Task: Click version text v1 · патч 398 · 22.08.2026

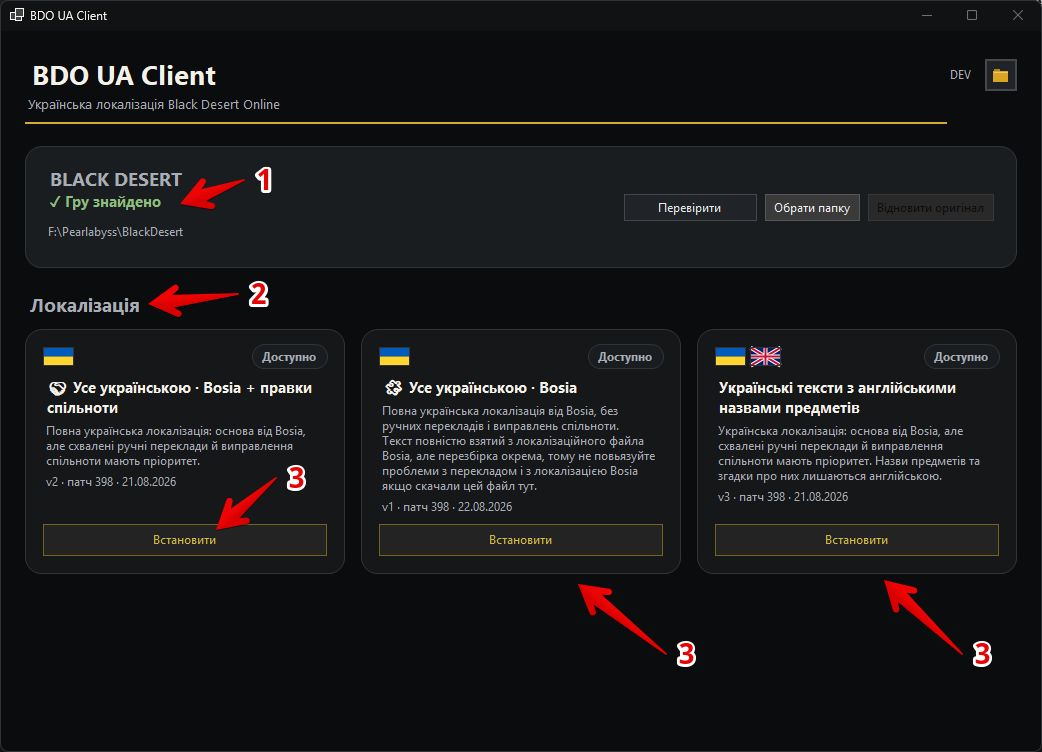Action: pos(447,507)
